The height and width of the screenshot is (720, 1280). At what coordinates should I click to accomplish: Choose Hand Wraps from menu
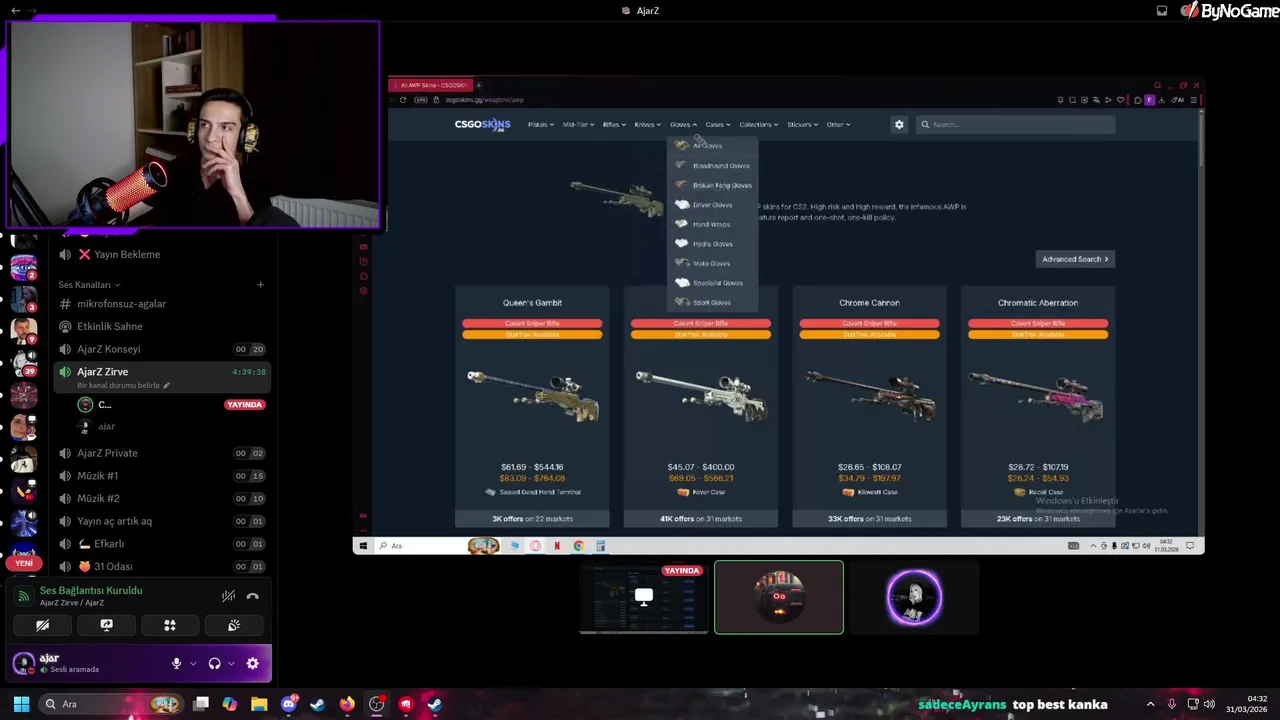coord(712,224)
